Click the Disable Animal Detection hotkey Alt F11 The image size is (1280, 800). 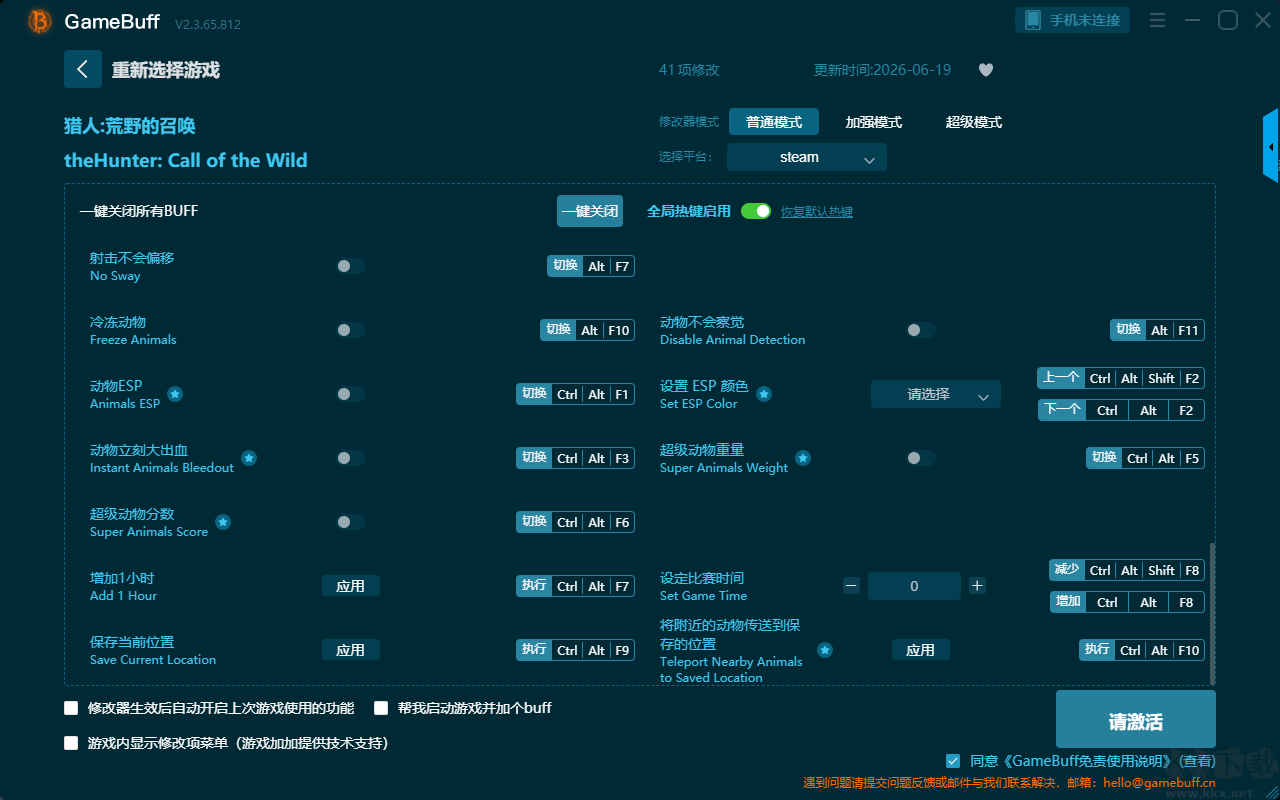1157,330
